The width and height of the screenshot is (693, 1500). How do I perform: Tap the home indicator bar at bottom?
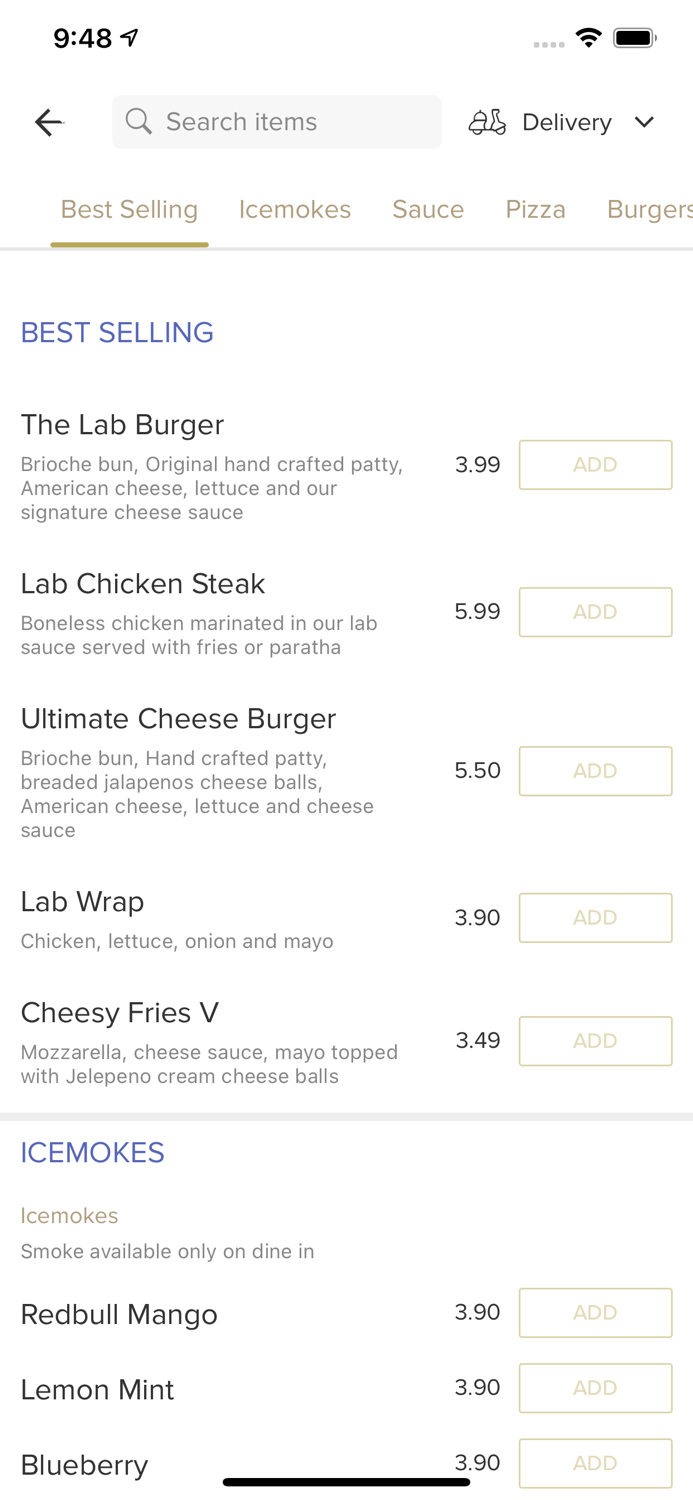pyautogui.click(x=346, y=1480)
